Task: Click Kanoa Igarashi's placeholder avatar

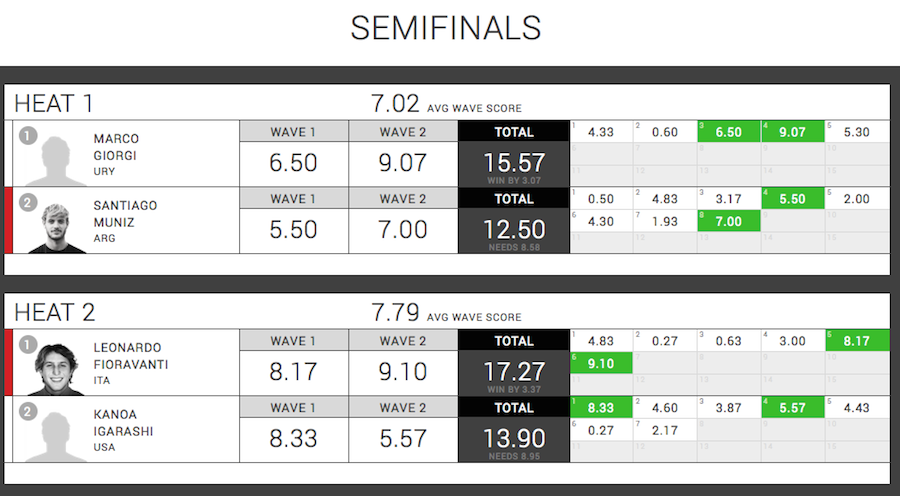Action: 56,437
